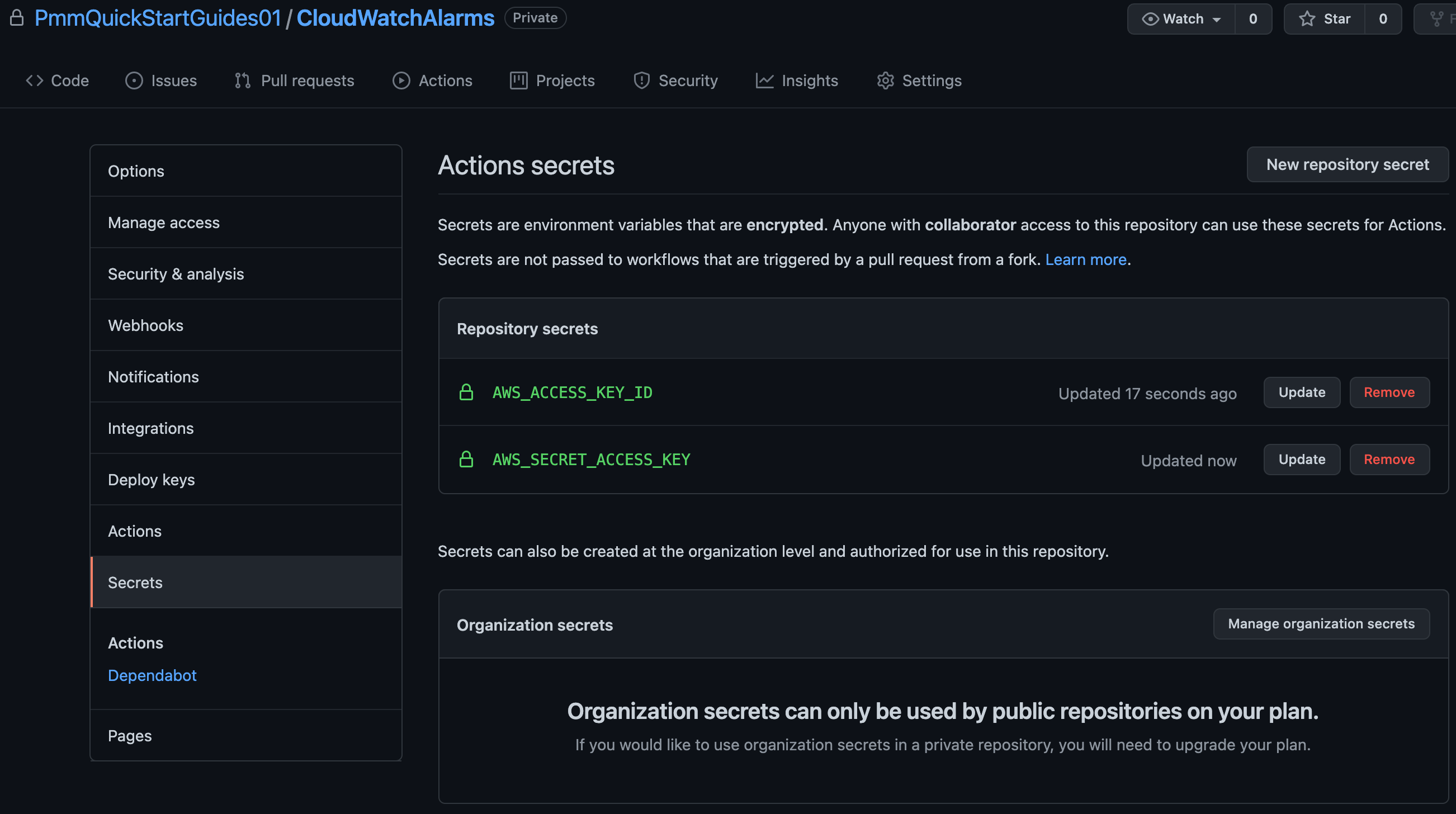The image size is (1456, 814).
Task: Click the lock icon on AWS_SECRET_ACCESS_KEY
Action: (465, 459)
